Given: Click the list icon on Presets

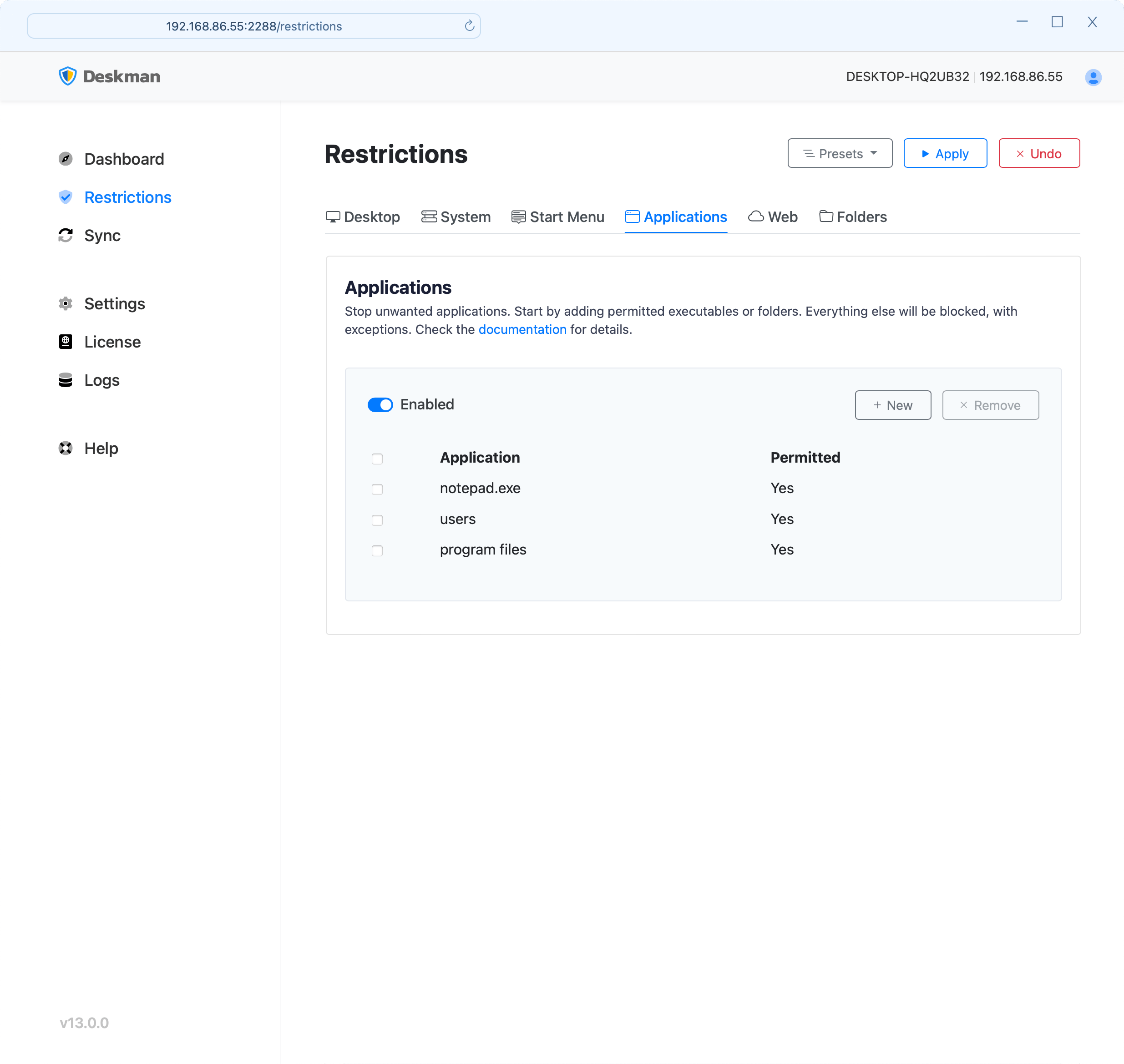Looking at the screenshot, I should click(809, 154).
